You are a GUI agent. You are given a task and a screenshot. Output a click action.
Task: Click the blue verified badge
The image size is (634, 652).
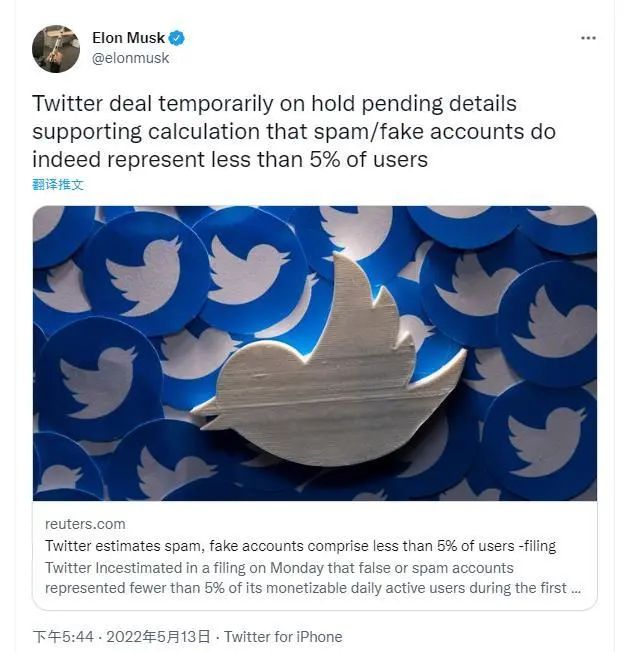click(x=177, y=39)
